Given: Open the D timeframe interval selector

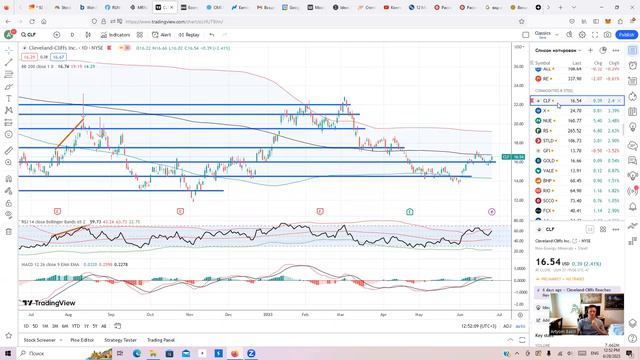Looking at the screenshot, I should coord(72,35).
